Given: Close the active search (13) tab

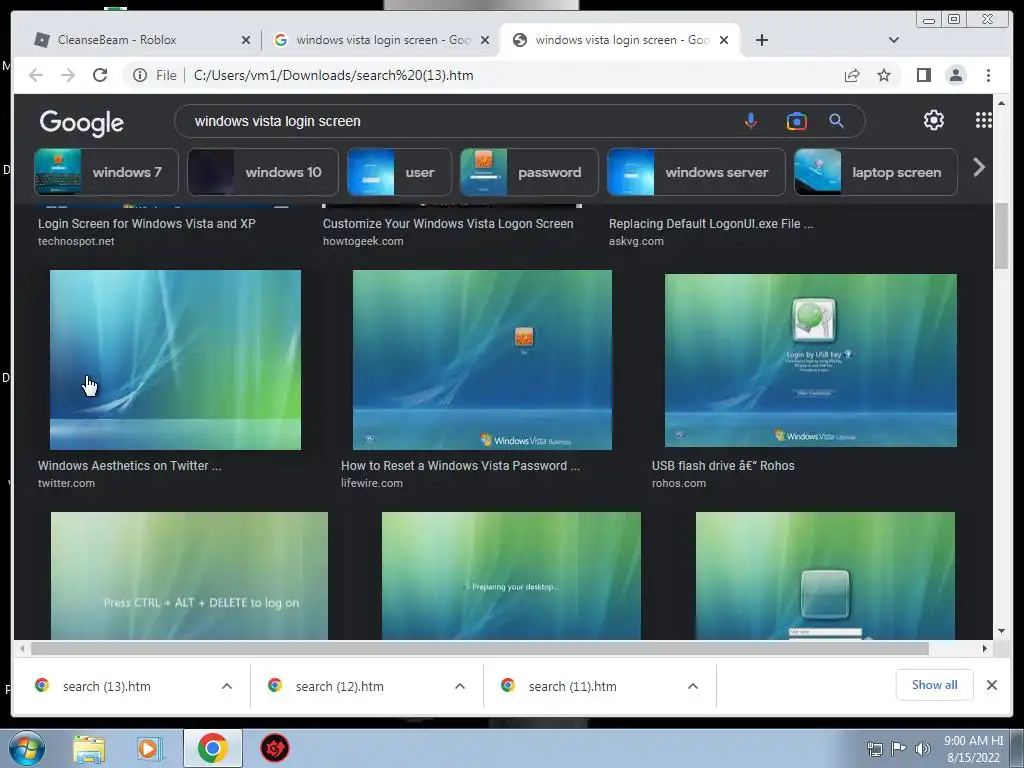Looking at the screenshot, I should pyautogui.click(x=724, y=40).
